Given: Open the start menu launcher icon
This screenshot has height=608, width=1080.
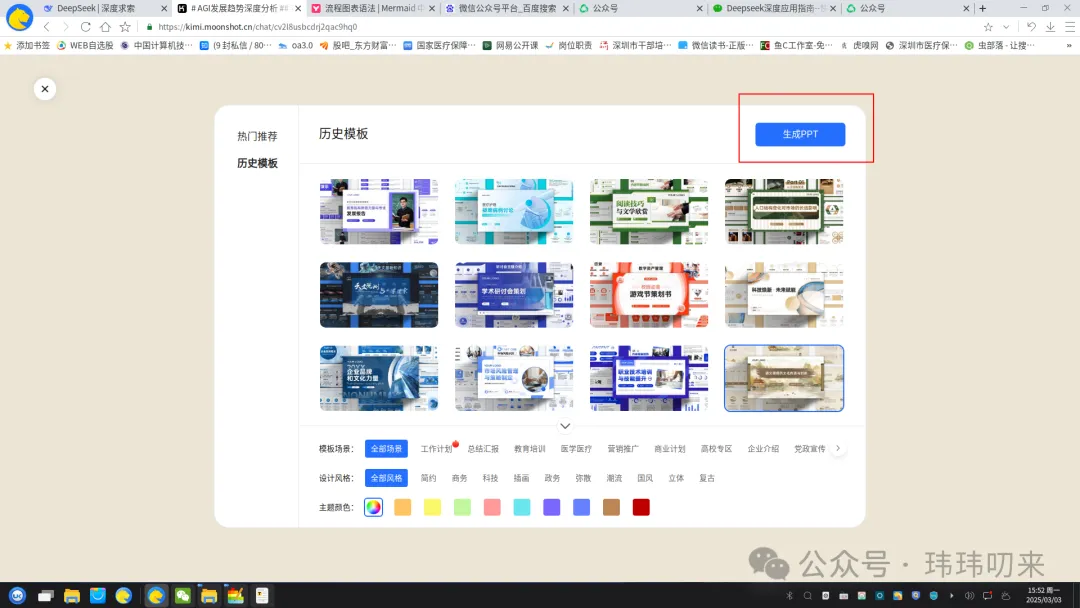Looking at the screenshot, I should (x=17, y=596).
